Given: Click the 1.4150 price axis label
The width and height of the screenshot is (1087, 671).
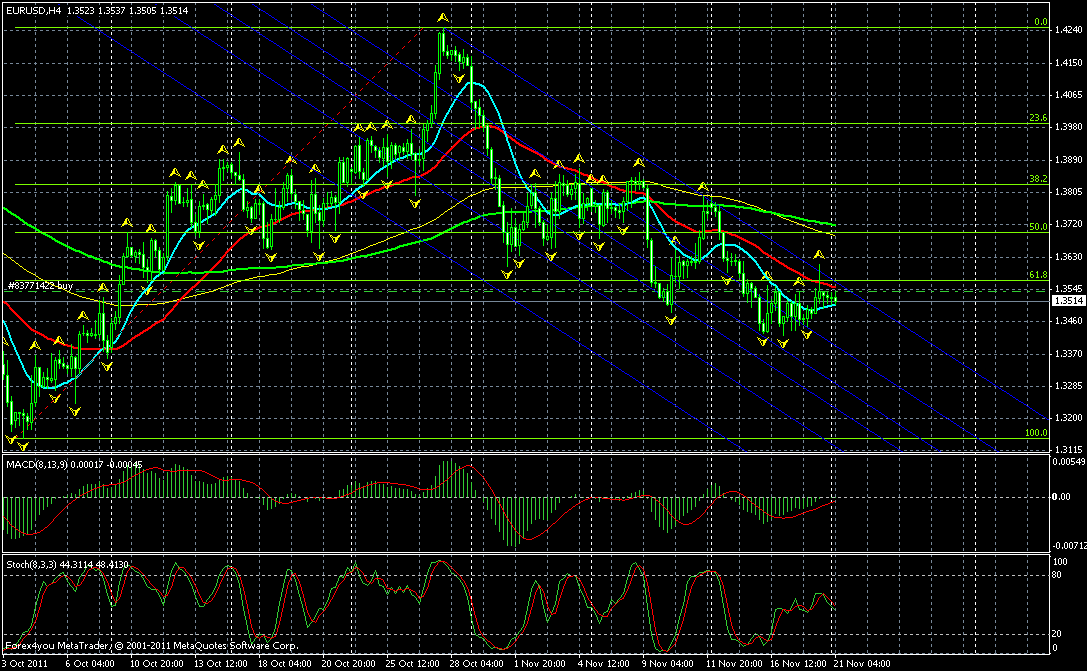Looking at the screenshot, I should point(1068,62).
